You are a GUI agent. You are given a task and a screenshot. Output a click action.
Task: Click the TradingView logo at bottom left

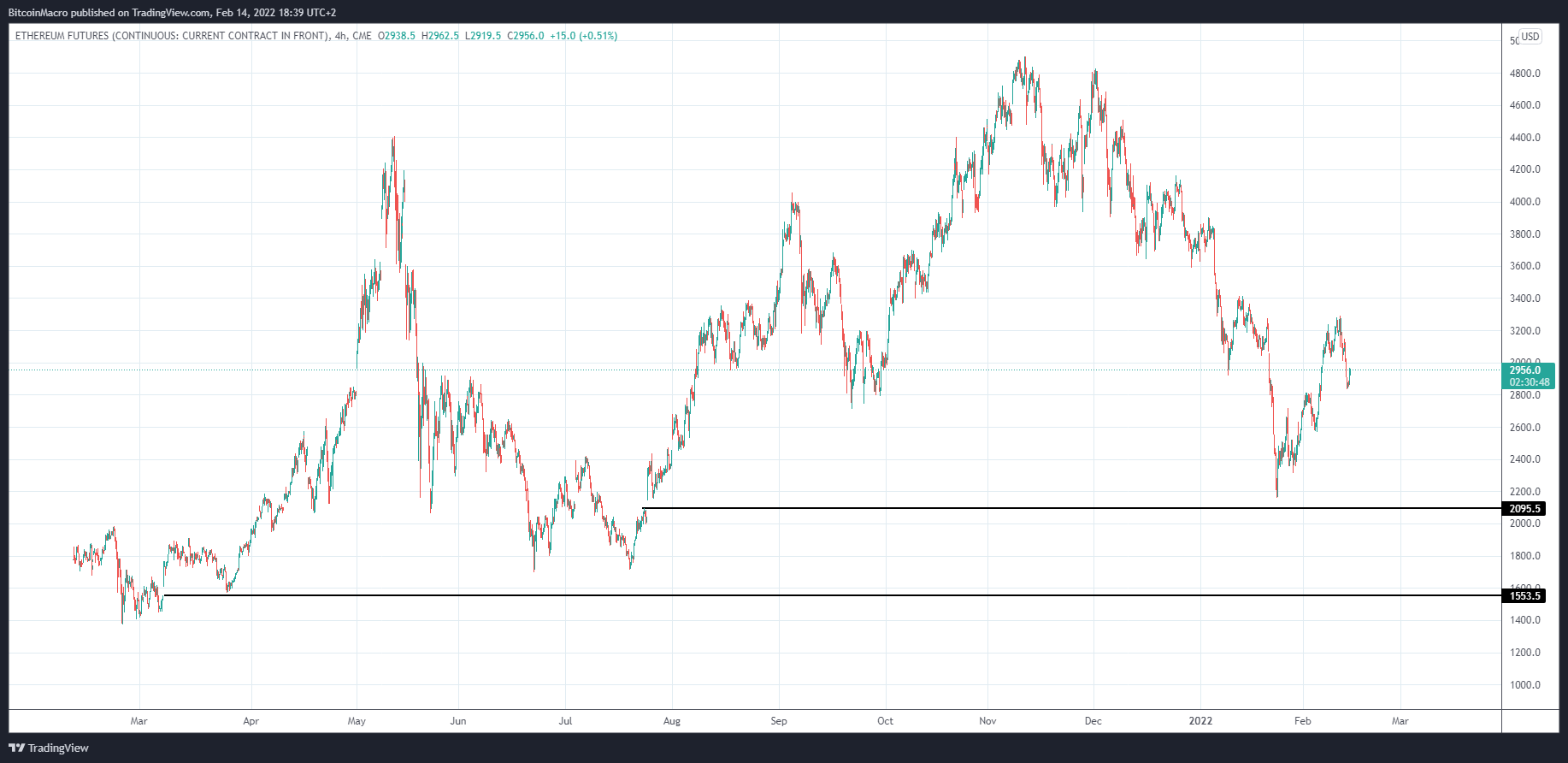coord(49,748)
